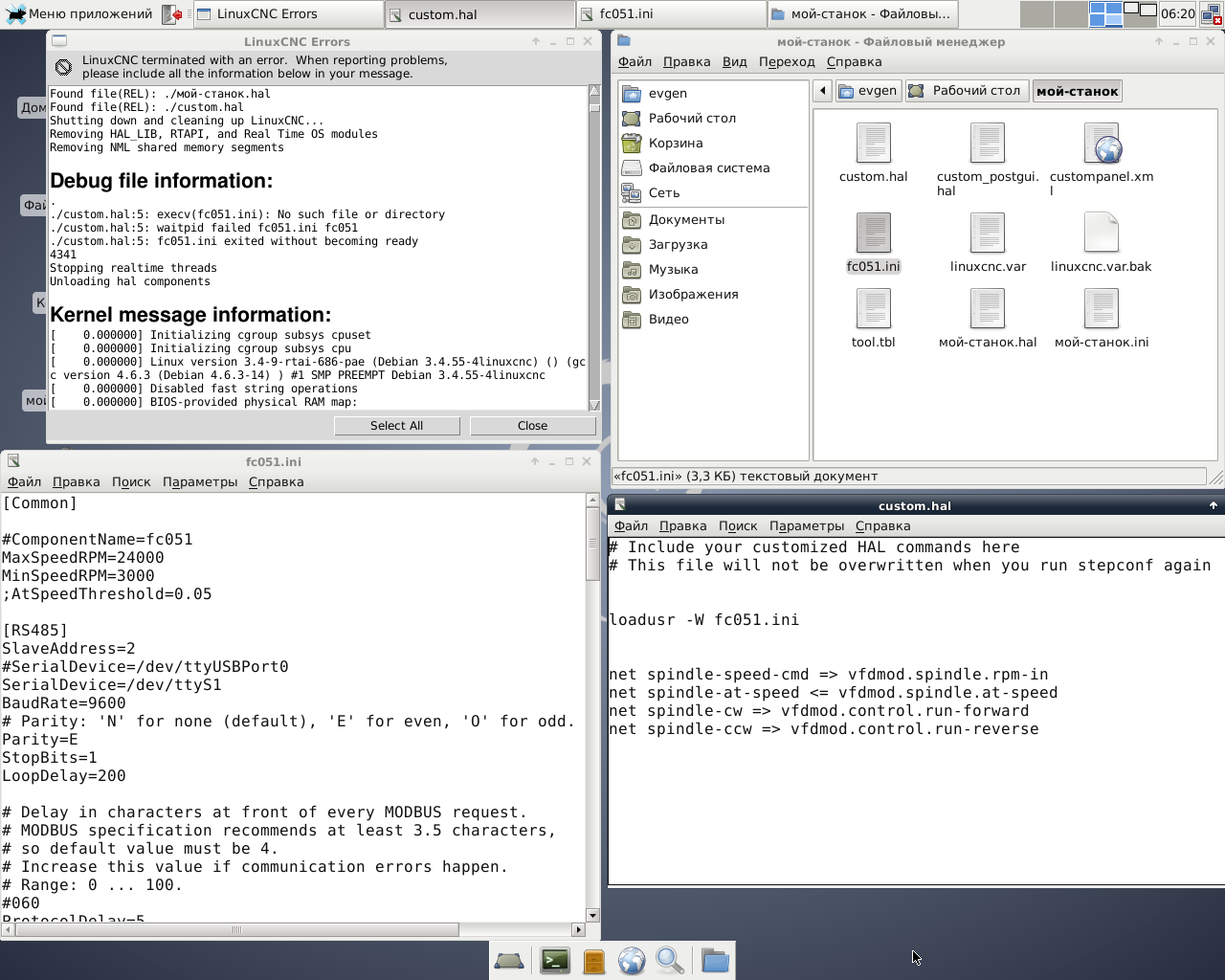This screenshot has height=980, width=1225.
Task: Go back using the path bar arrow
Action: [823, 91]
